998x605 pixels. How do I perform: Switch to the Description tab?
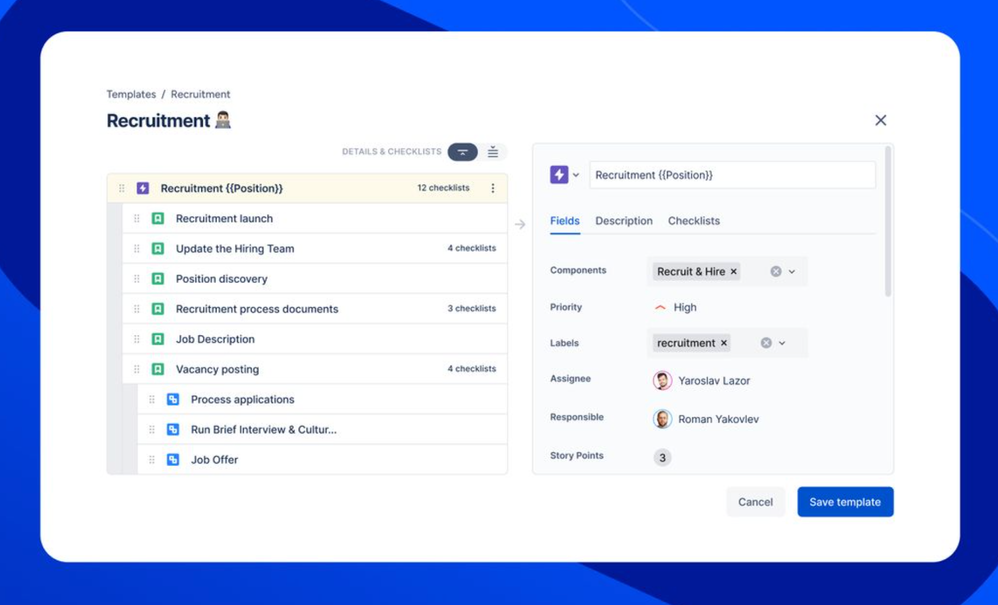click(624, 221)
